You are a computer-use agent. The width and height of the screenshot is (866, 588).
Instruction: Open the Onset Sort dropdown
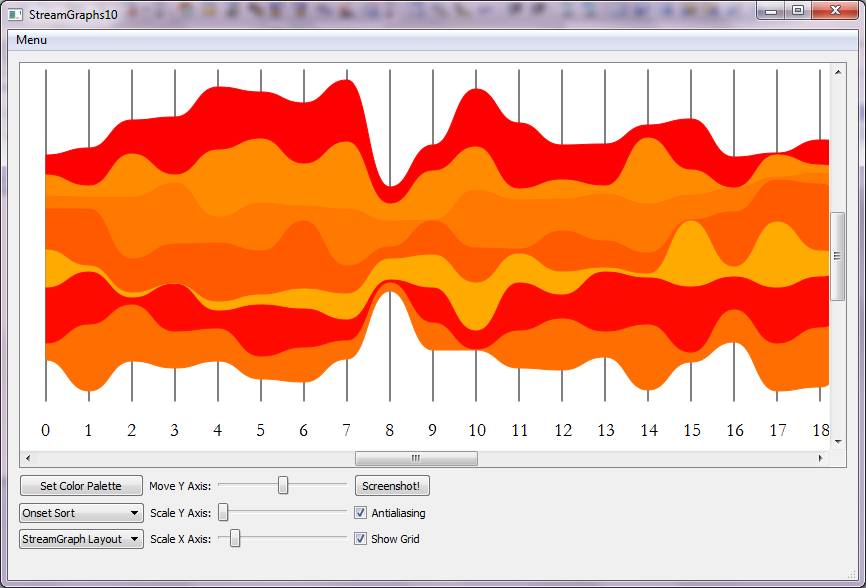pos(81,513)
